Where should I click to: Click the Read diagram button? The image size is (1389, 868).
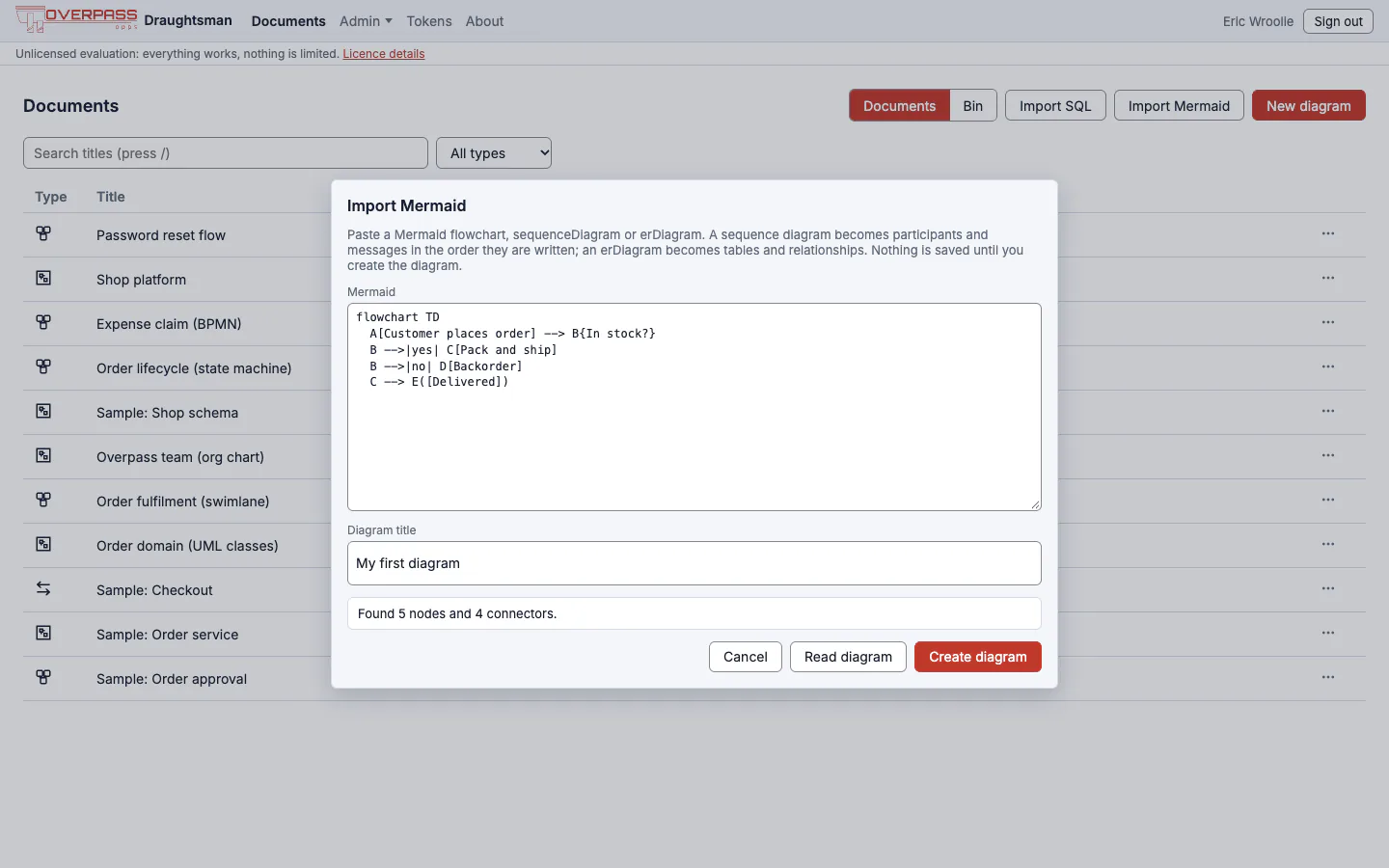point(848,657)
